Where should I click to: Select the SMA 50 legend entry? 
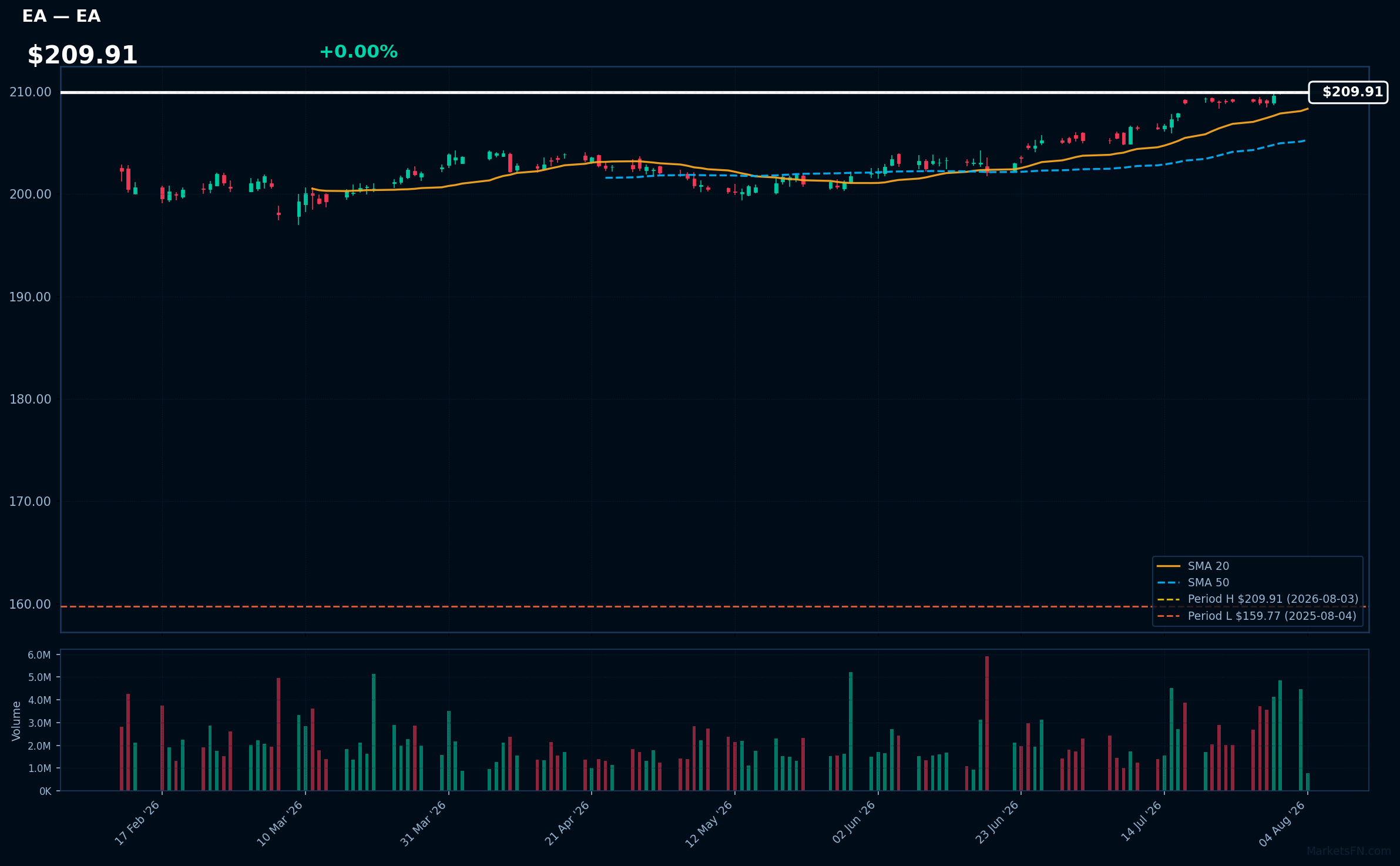tap(1193, 582)
